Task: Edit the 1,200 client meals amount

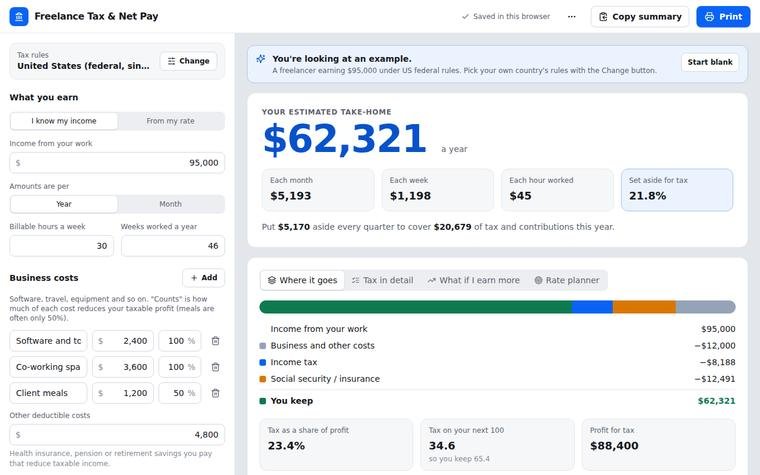Action: pos(123,393)
